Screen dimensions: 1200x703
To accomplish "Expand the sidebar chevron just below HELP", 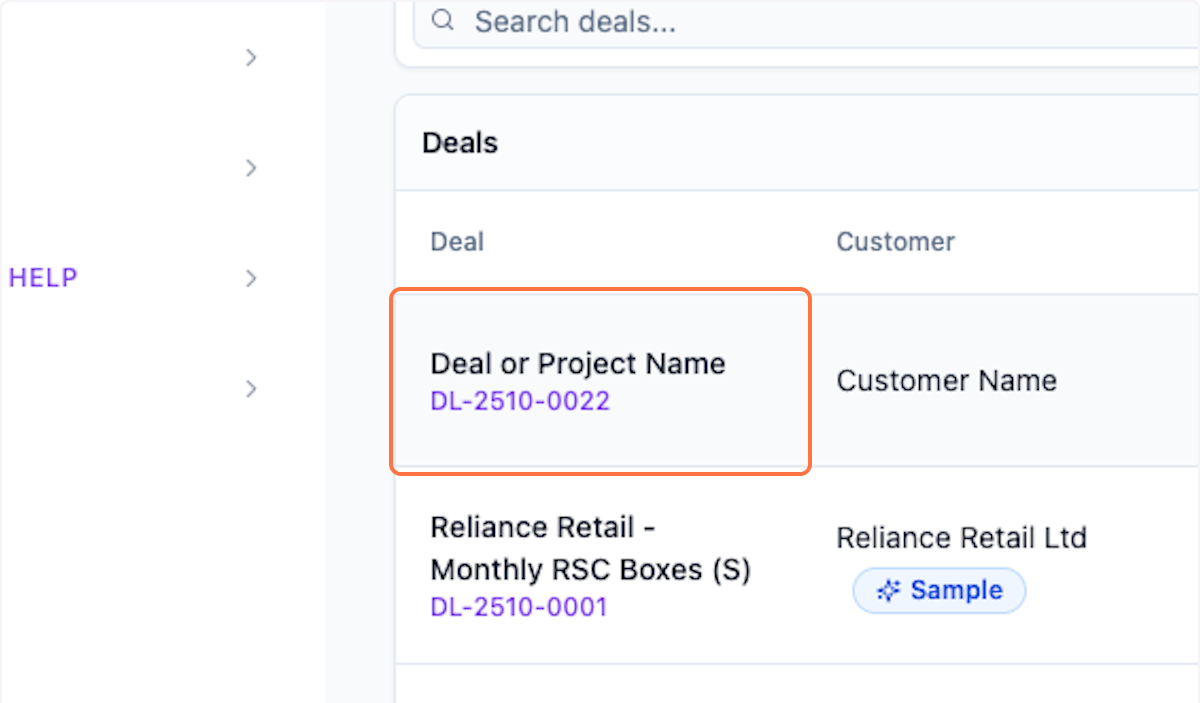I will [251, 388].
